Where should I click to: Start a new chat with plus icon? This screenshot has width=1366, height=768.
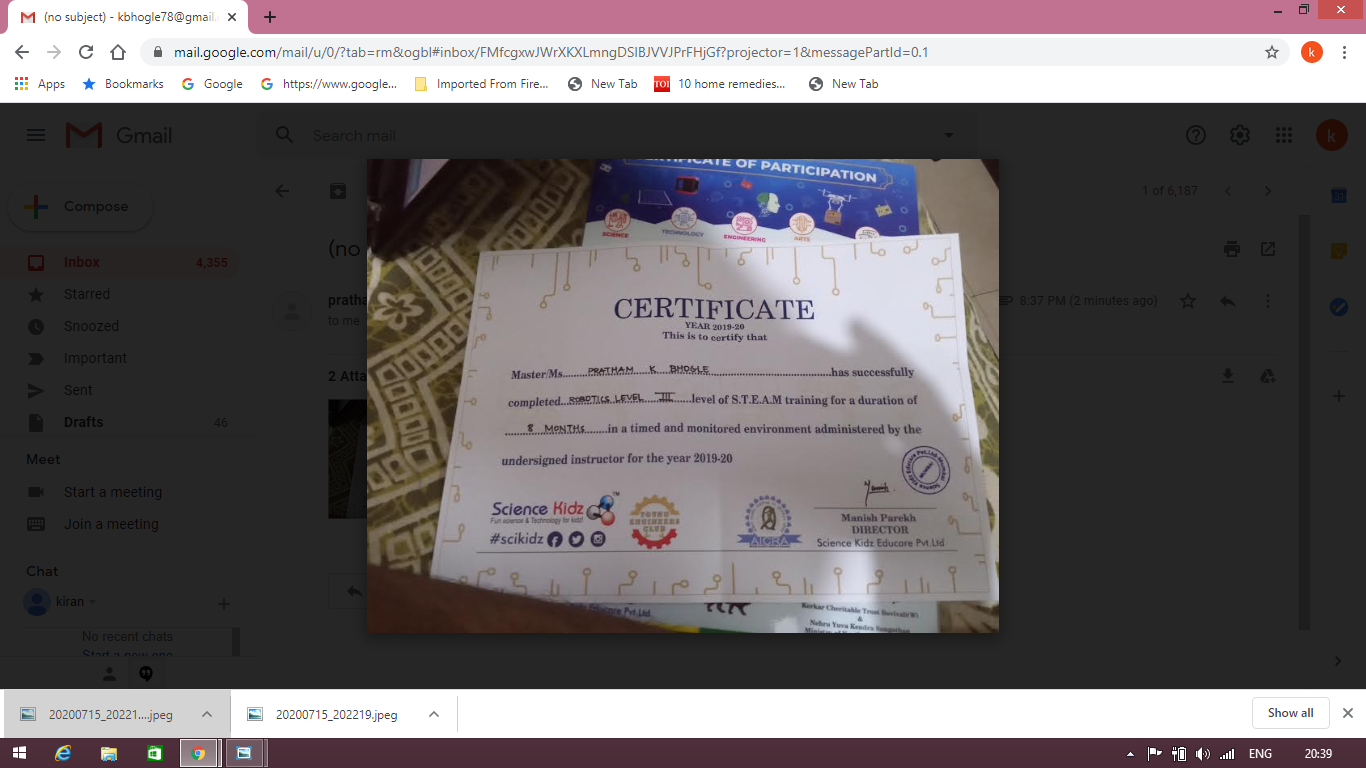pos(224,604)
